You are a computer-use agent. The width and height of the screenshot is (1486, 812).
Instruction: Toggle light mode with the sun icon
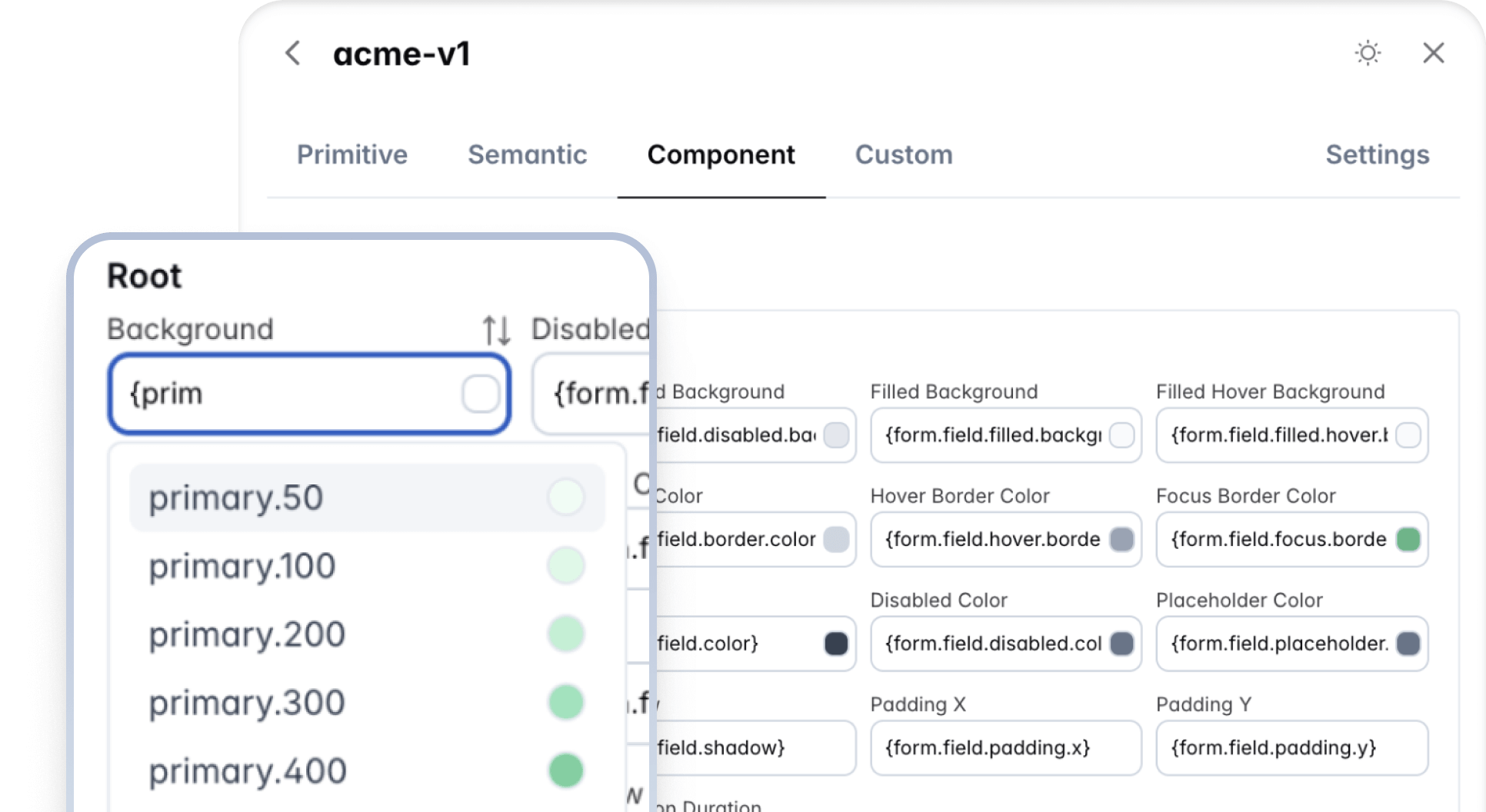[x=1368, y=53]
